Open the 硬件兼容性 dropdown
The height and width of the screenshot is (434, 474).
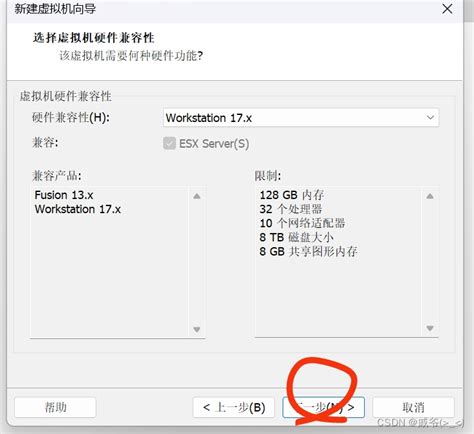click(x=301, y=118)
